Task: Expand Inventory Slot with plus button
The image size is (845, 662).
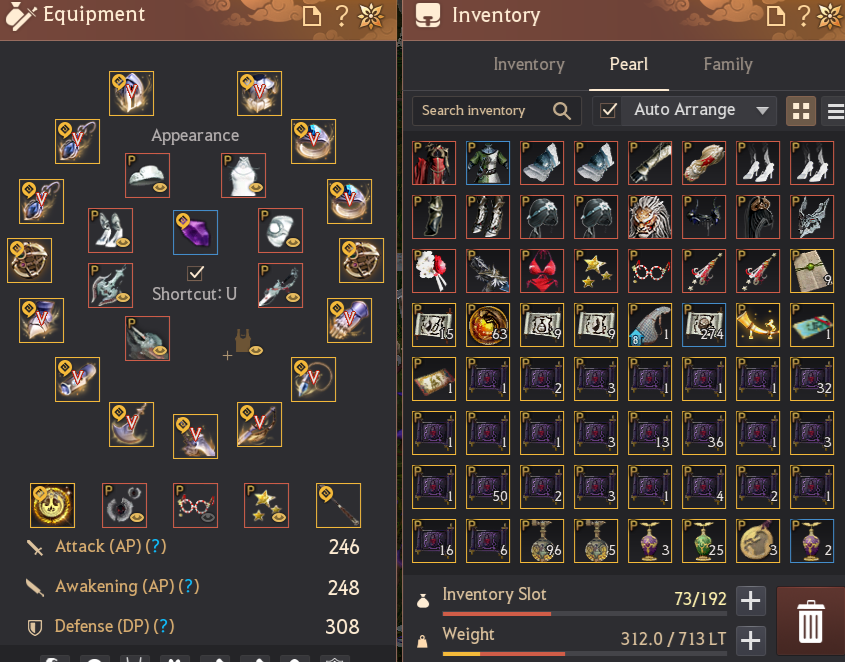Action: 750,600
